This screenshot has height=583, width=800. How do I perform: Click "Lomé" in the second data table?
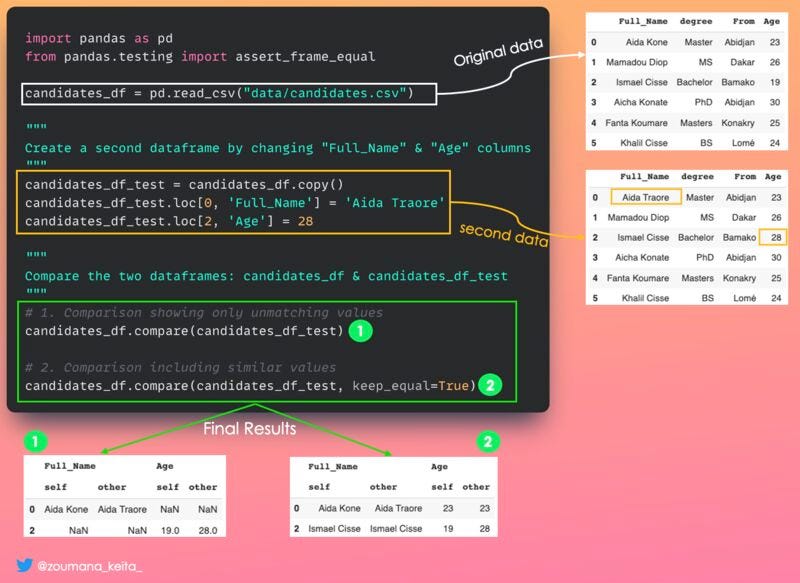[x=744, y=298]
